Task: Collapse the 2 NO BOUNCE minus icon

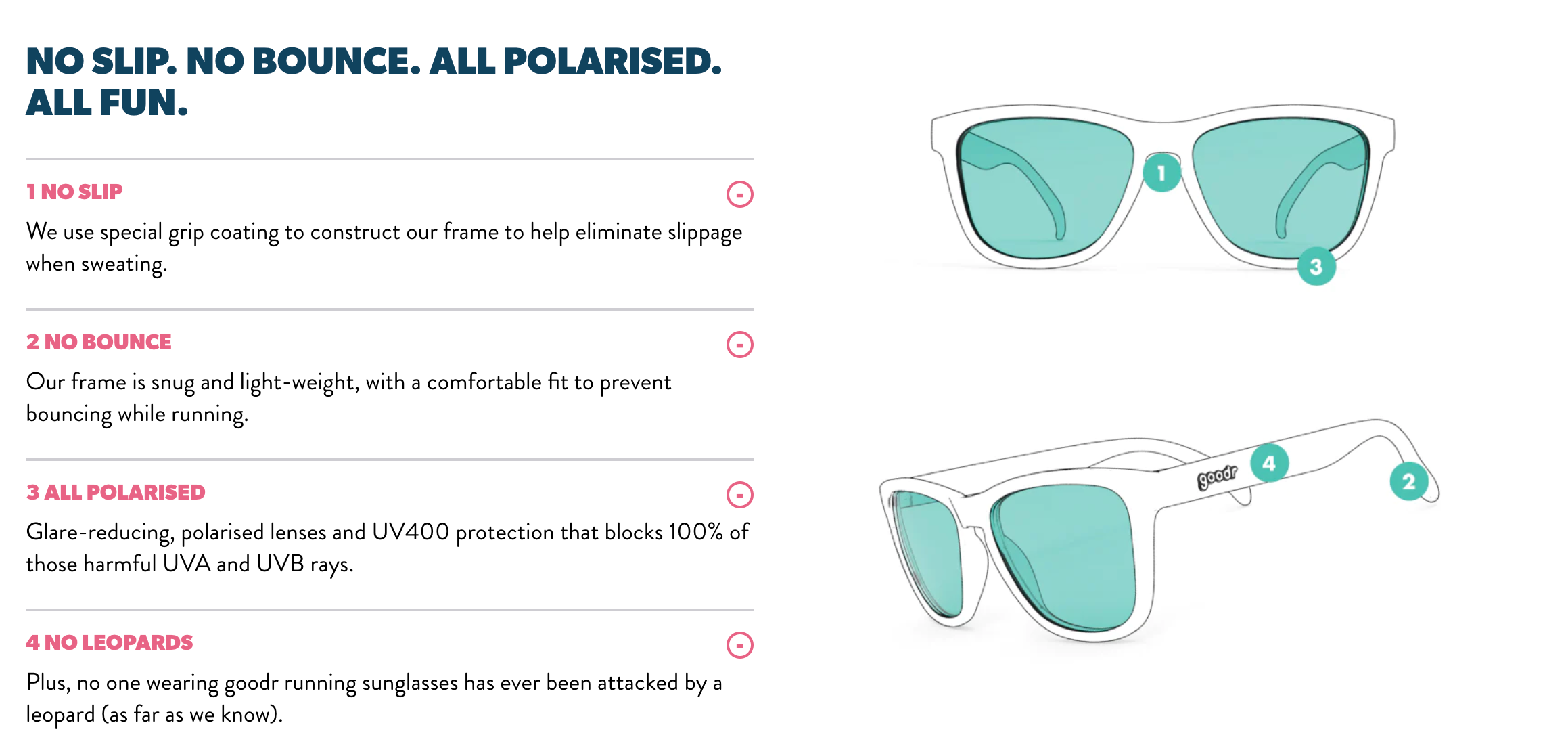Action: pos(739,345)
